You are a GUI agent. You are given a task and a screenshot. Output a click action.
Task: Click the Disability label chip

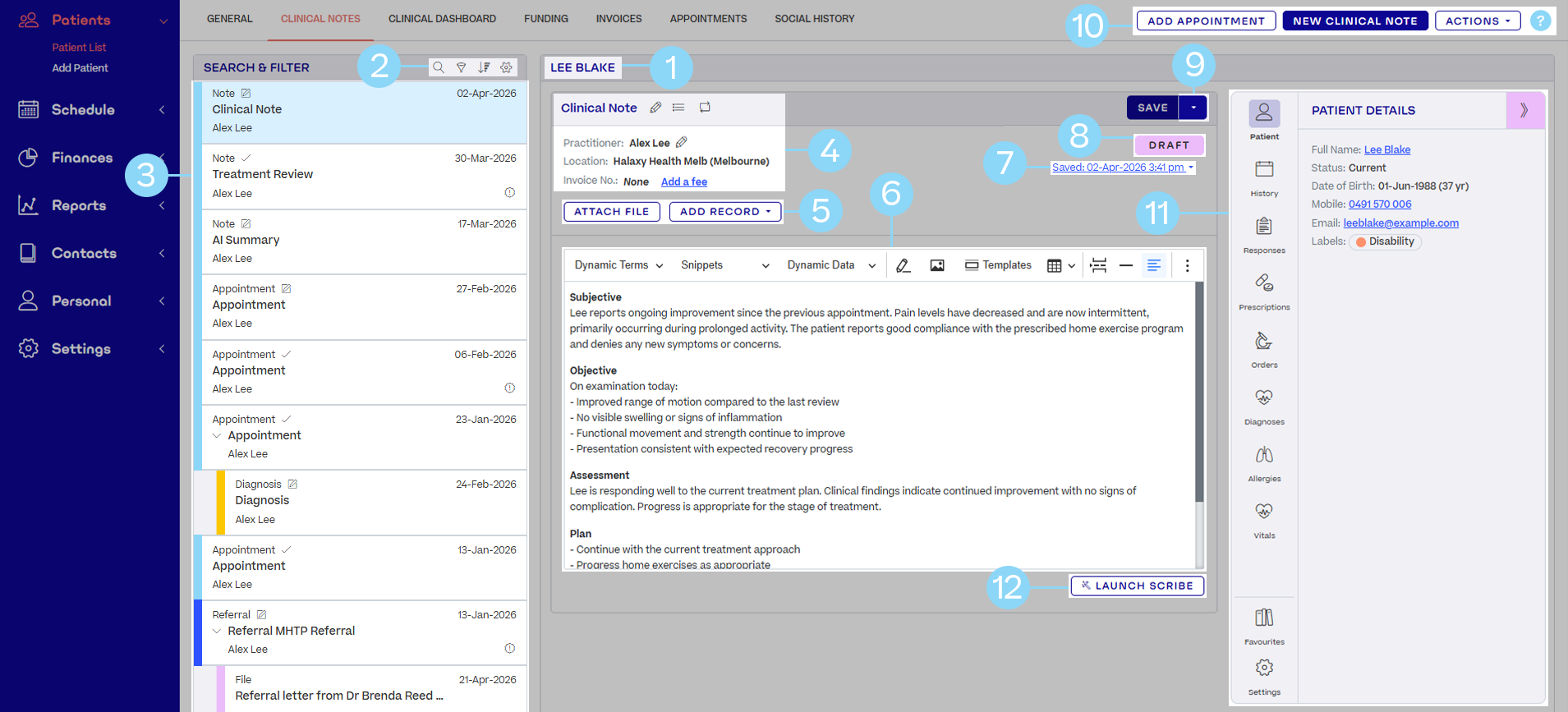pos(1386,241)
